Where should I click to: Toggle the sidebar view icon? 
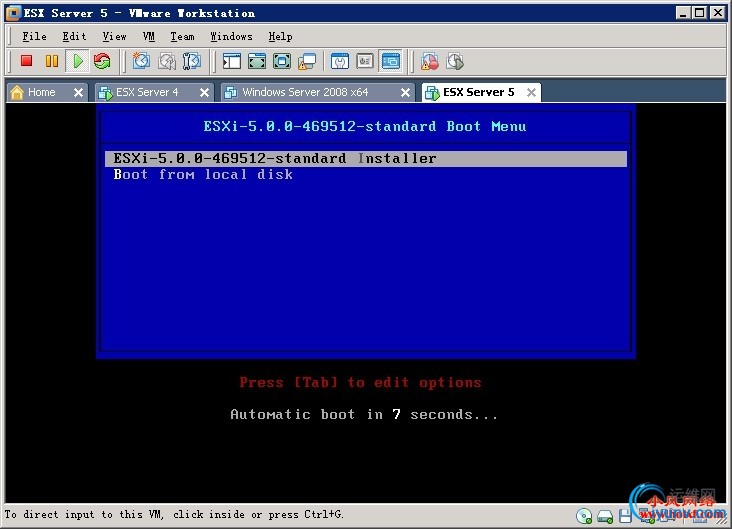point(232,61)
